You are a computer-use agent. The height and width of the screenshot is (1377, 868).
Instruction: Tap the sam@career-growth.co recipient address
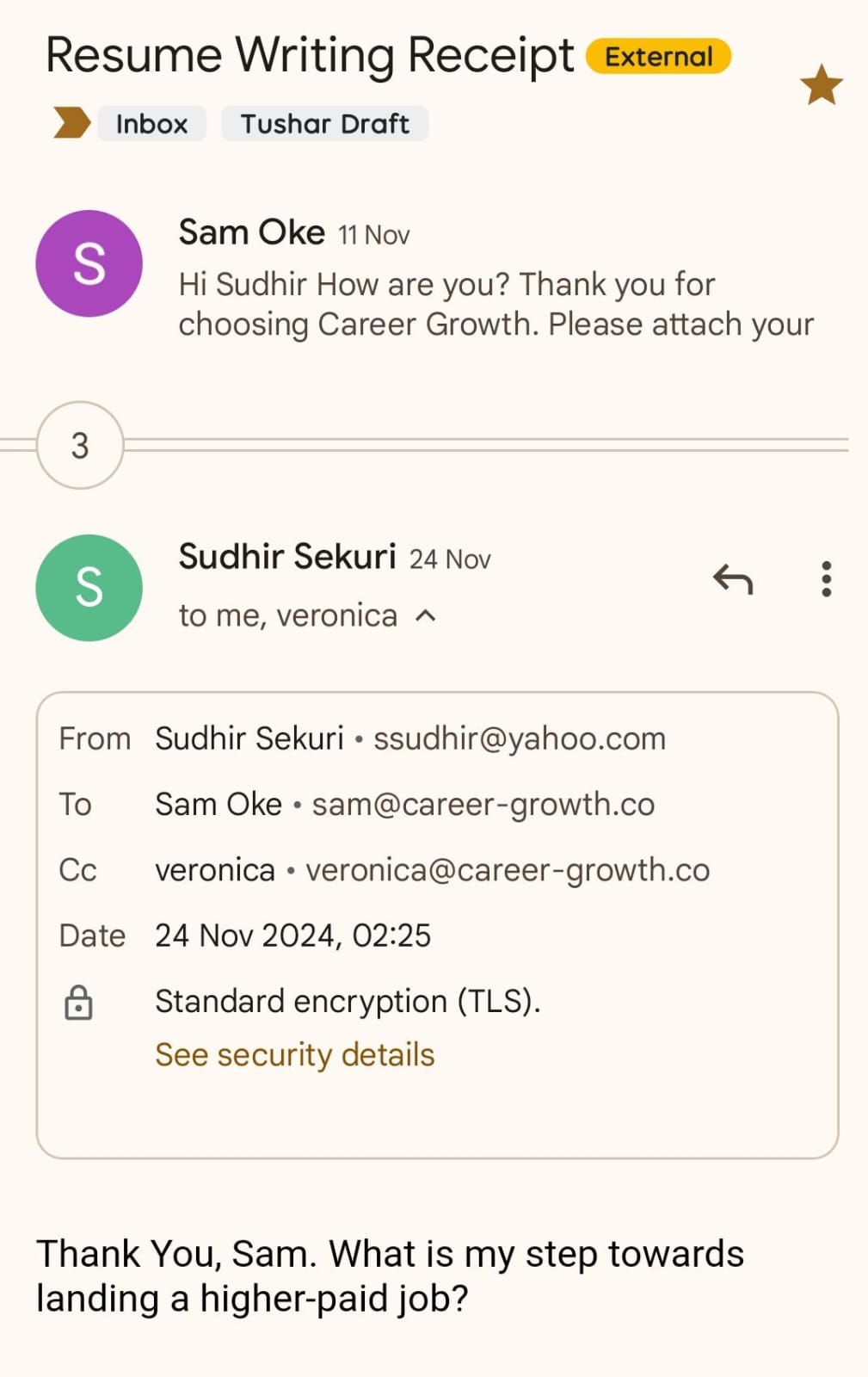coord(483,805)
